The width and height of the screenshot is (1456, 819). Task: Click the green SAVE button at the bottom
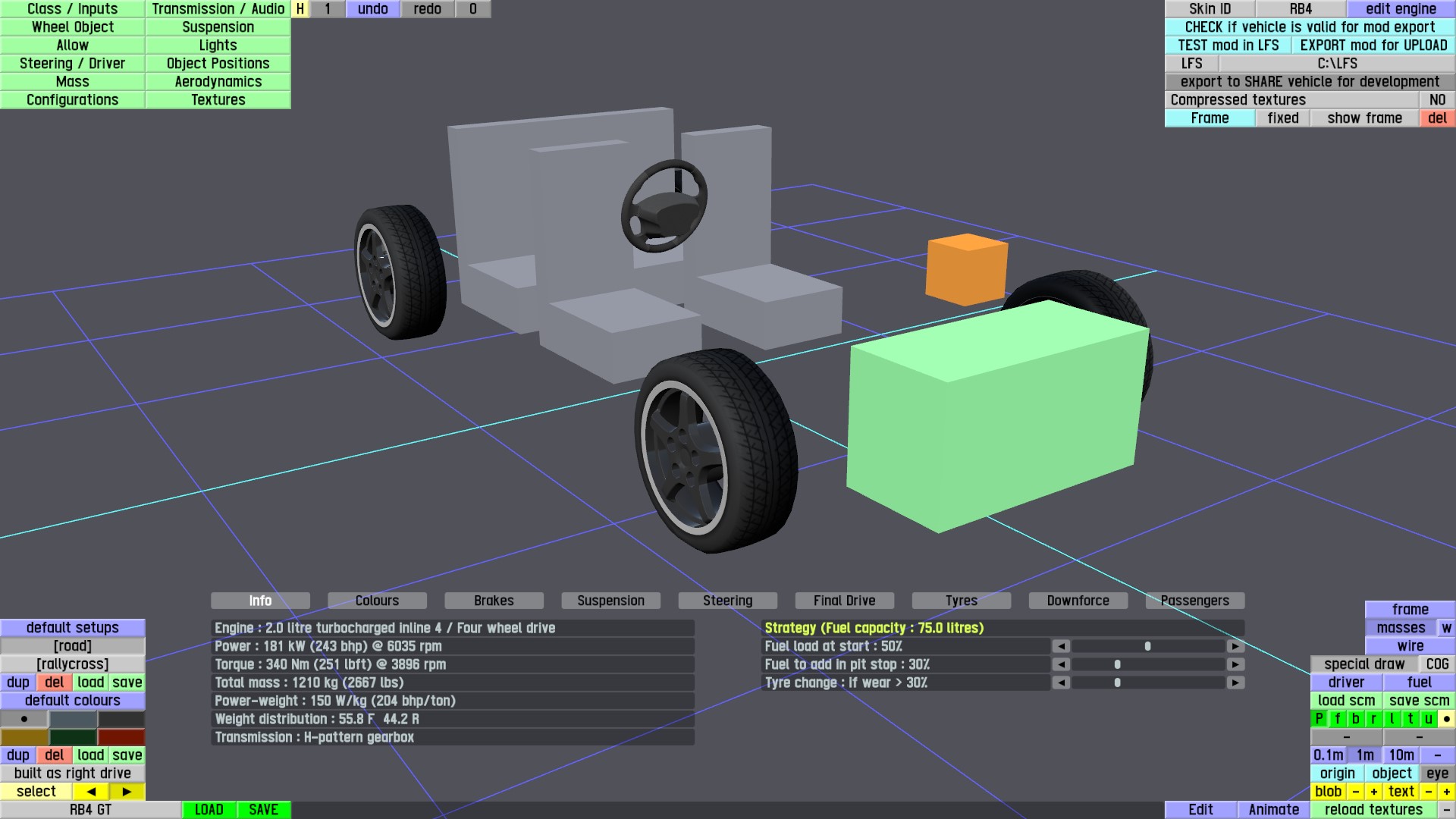coord(263,810)
